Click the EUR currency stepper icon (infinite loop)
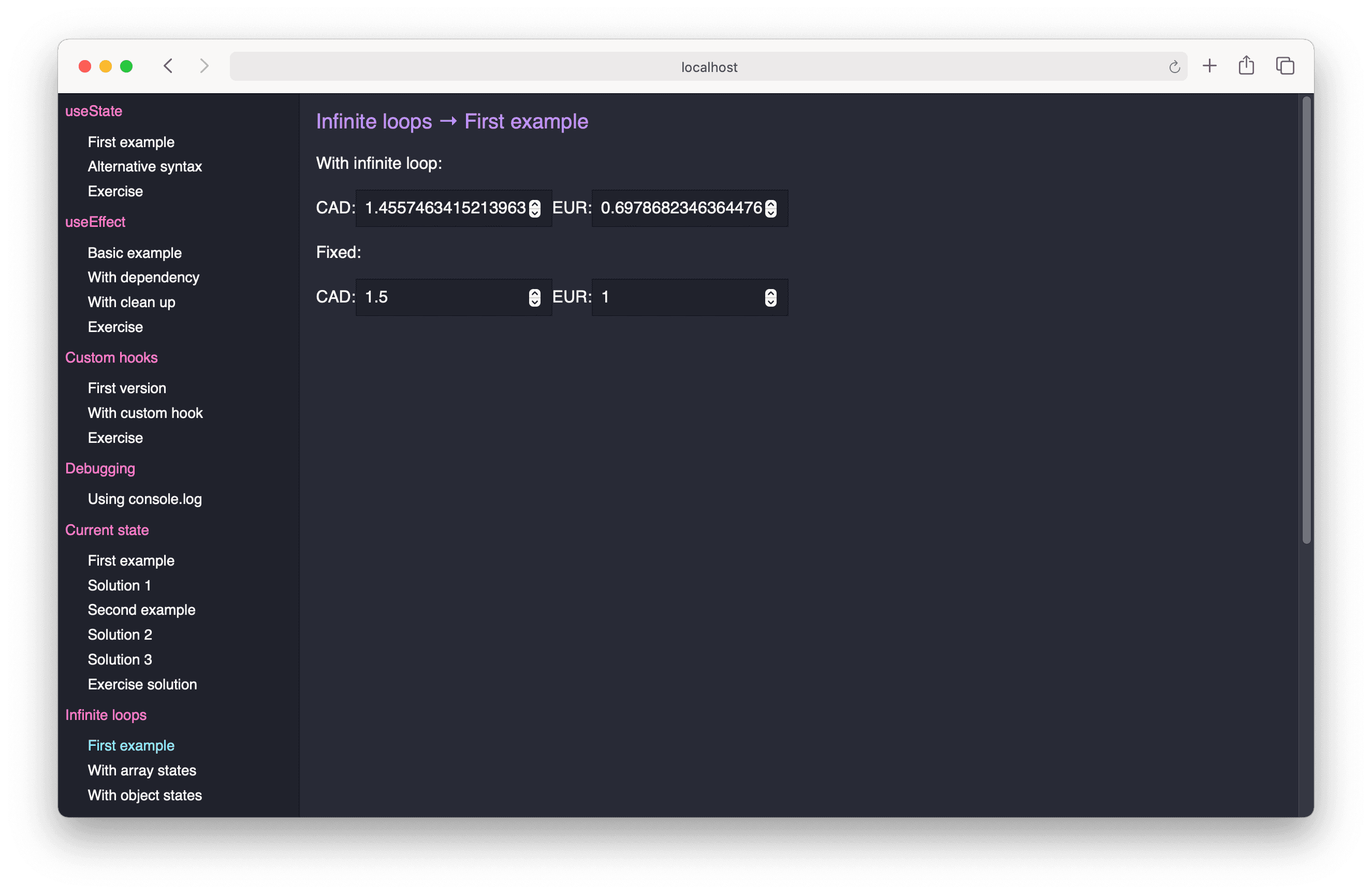The width and height of the screenshot is (1372, 894). [770, 207]
